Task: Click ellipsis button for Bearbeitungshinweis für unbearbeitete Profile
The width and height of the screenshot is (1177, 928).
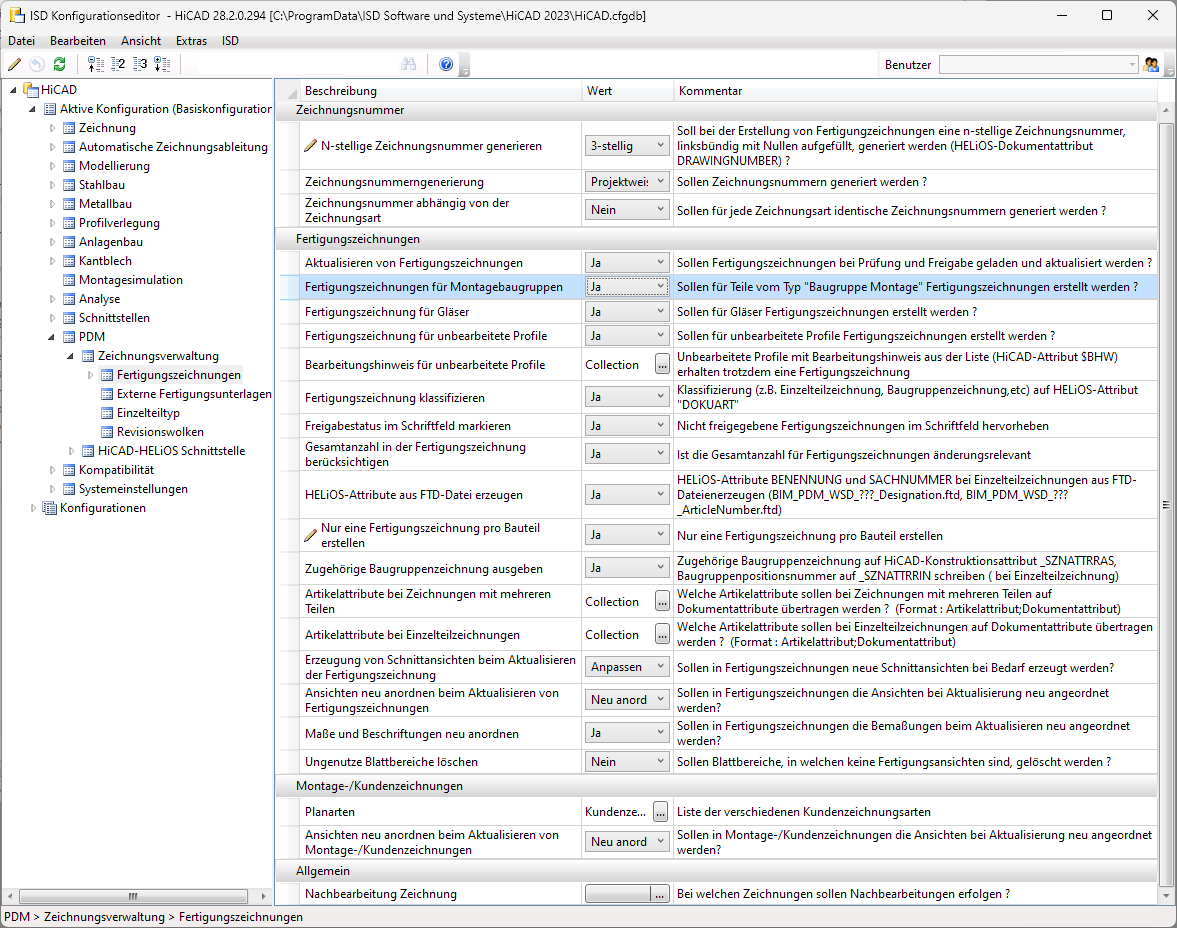Action: [x=662, y=365]
